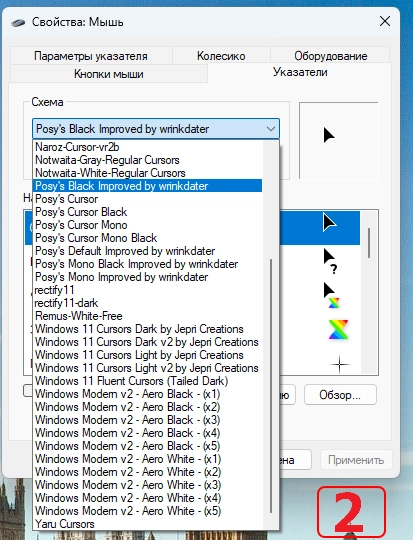
Task: Pick Windows Modern v2 Aero White (x5)
Action: pyautogui.click(x=147, y=511)
